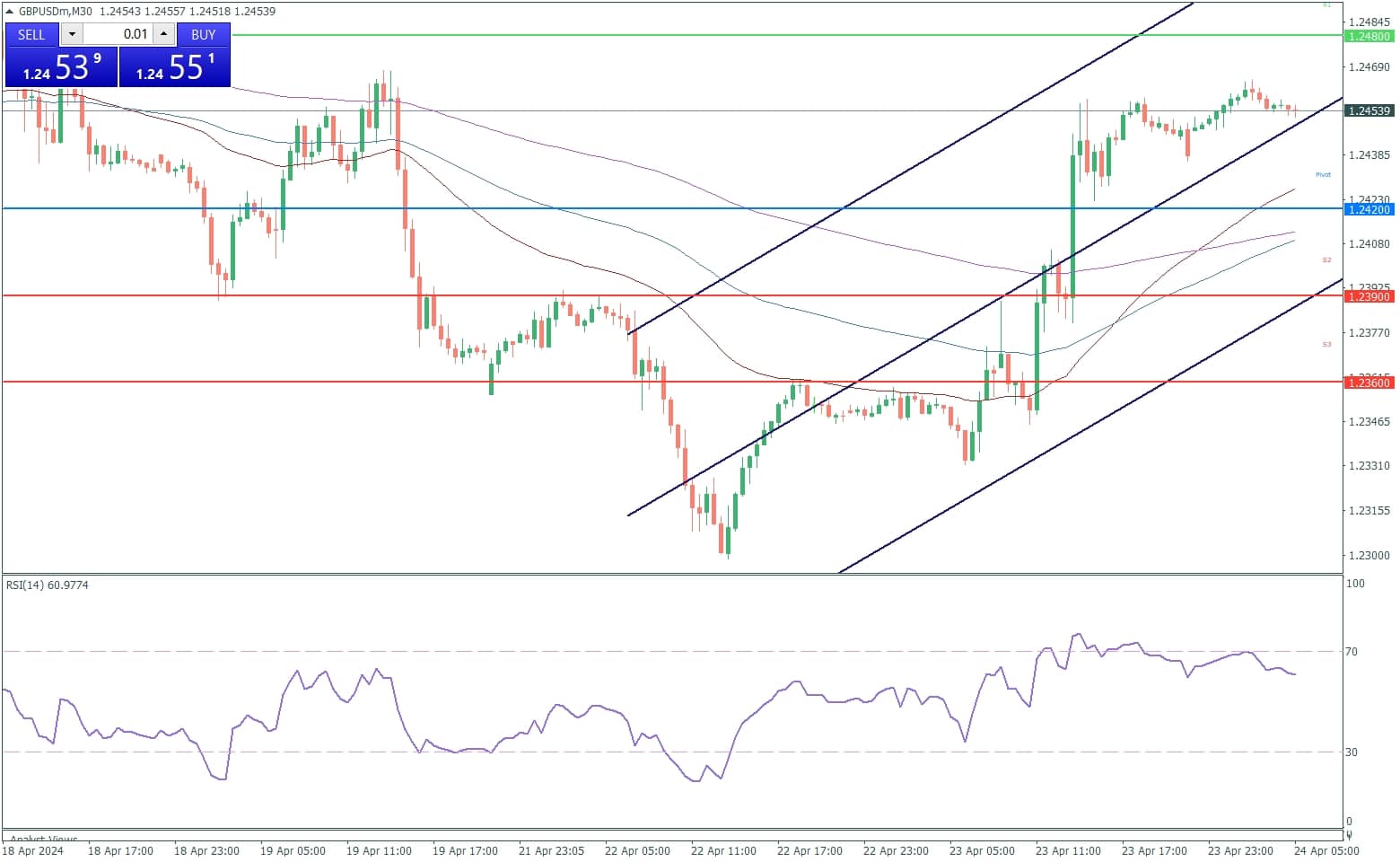Click the buy price 1.24 55 1 tile
Screen dimensions: 1400x862
point(174,66)
